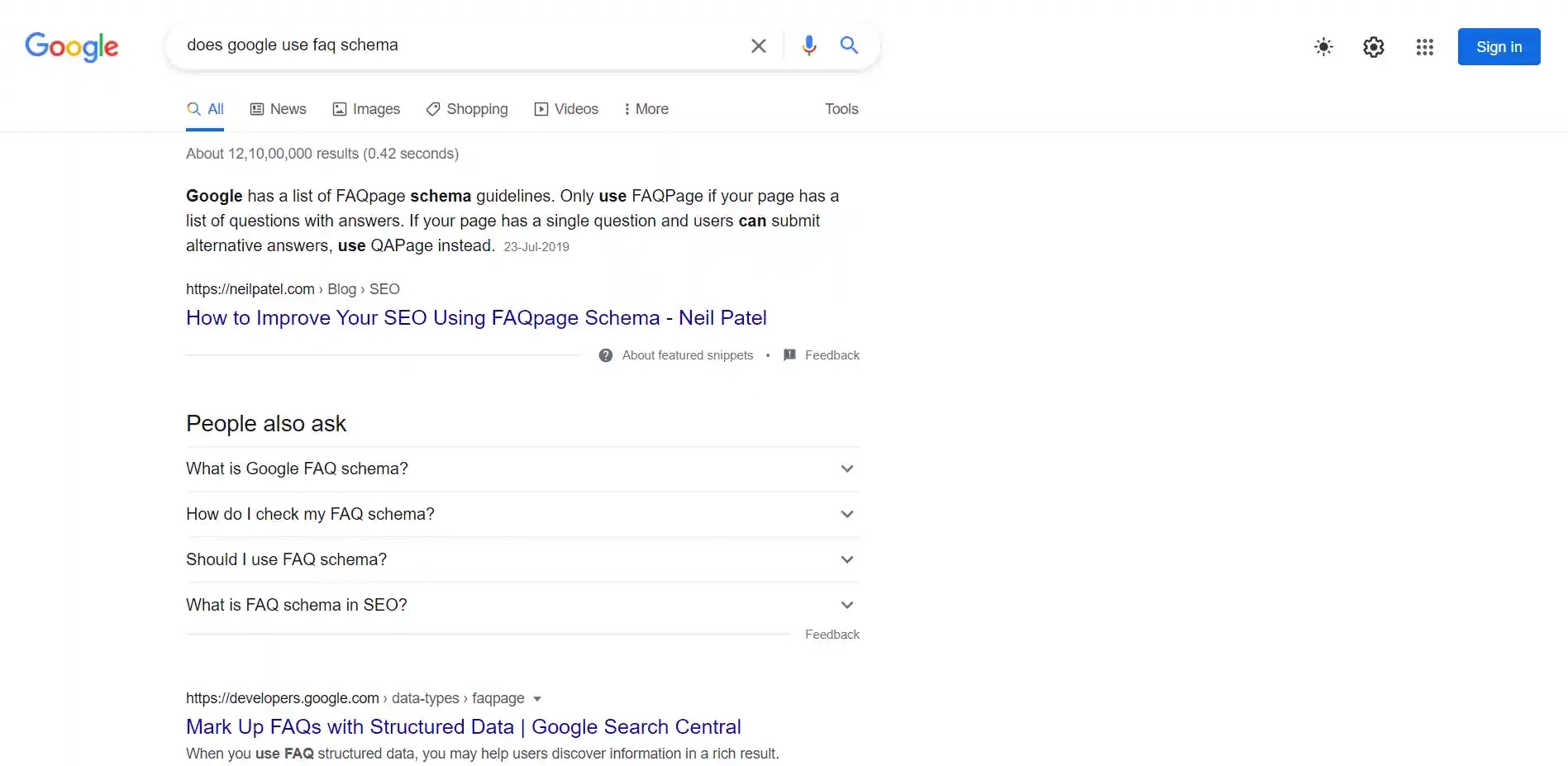The width and height of the screenshot is (1568, 766).
Task: Switch to the Videos tab
Action: (x=566, y=109)
